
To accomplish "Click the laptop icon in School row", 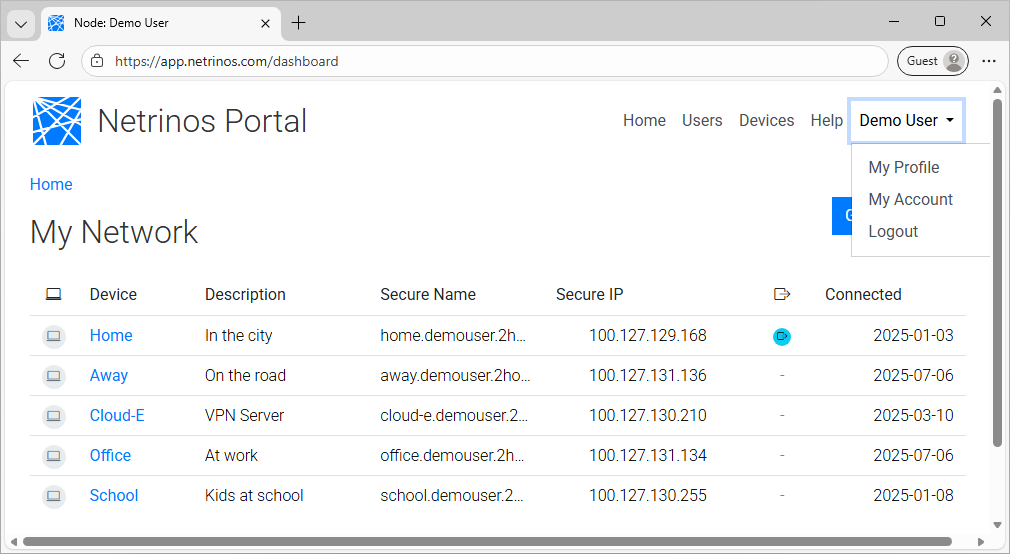I will tap(54, 496).
